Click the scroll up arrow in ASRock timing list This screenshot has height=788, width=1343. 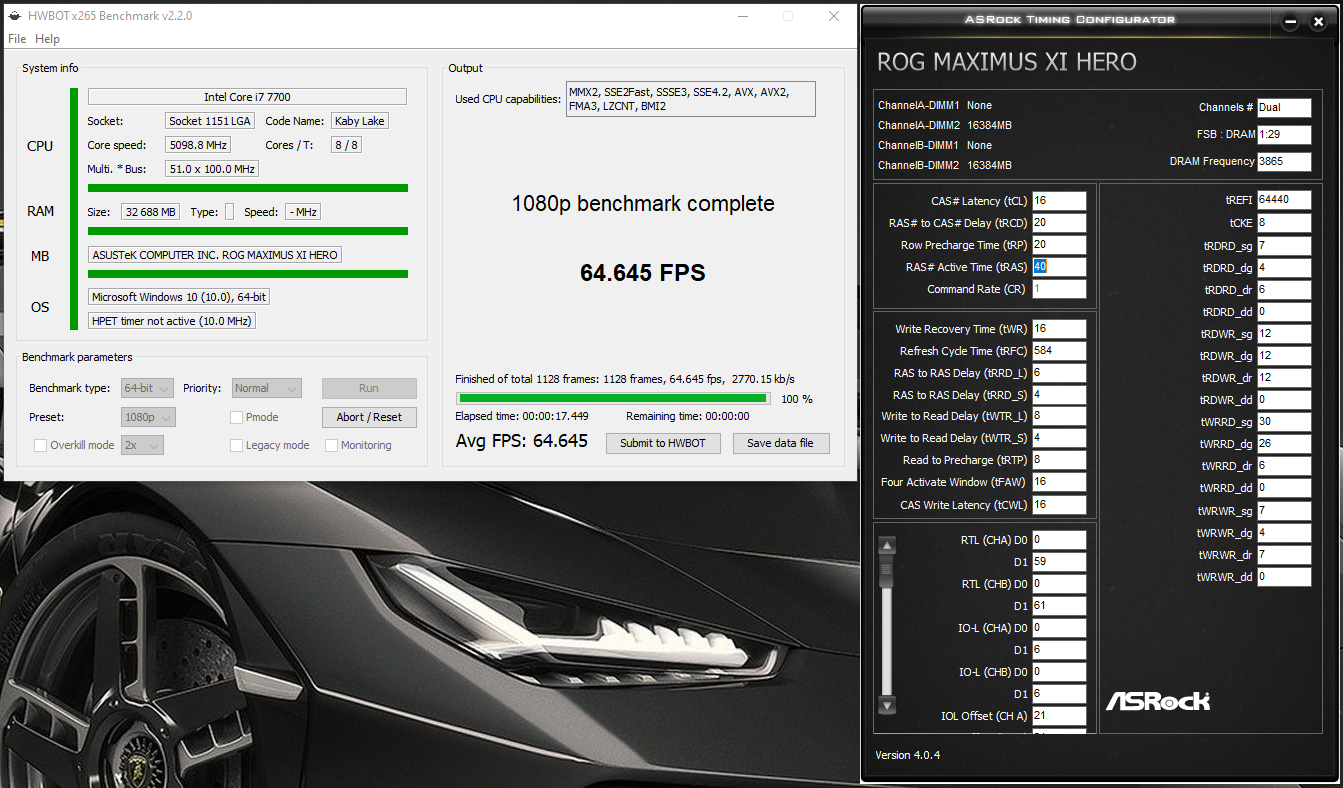(x=887, y=546)
